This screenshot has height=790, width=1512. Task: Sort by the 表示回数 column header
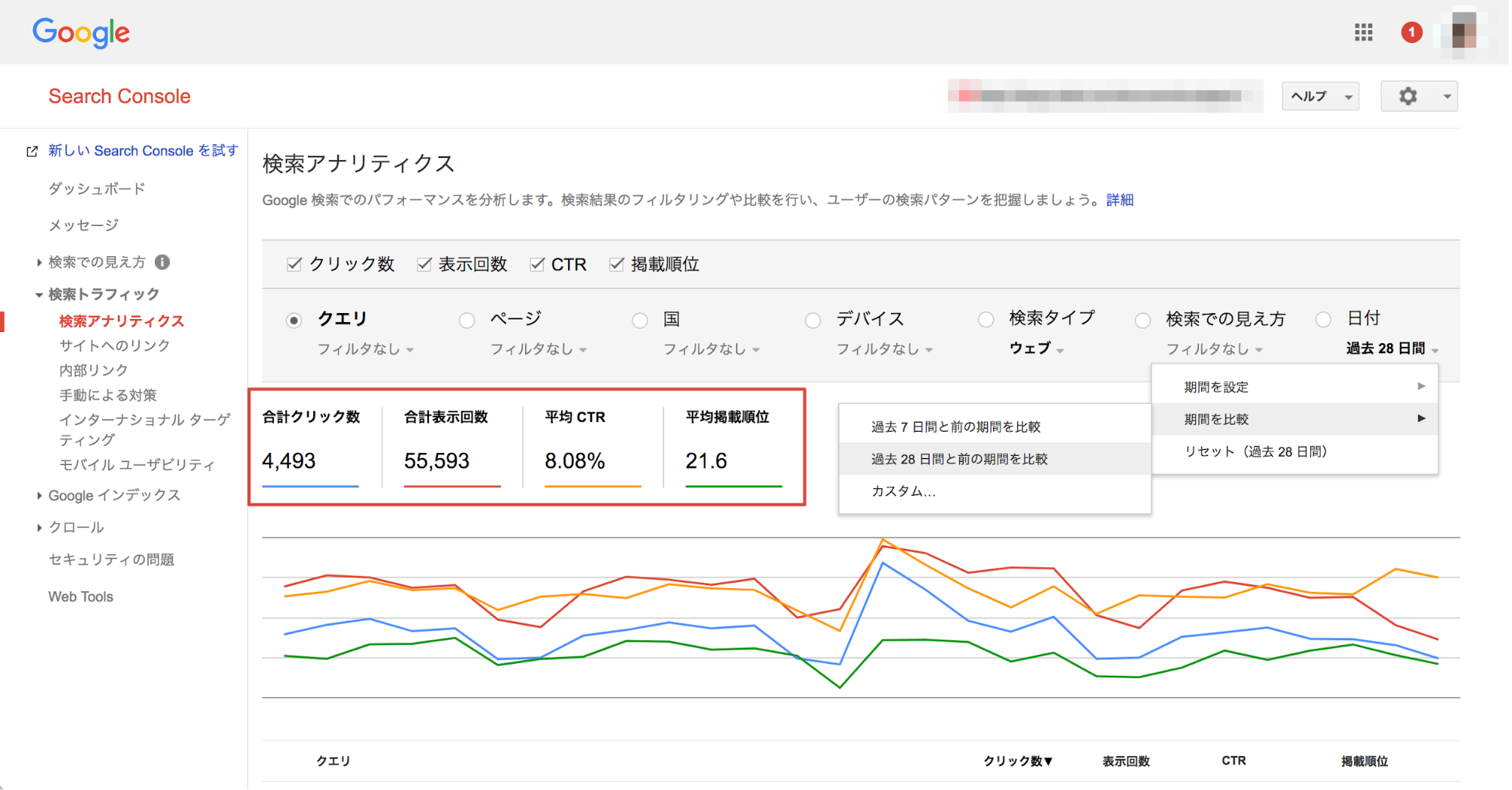coord(1125,761)
